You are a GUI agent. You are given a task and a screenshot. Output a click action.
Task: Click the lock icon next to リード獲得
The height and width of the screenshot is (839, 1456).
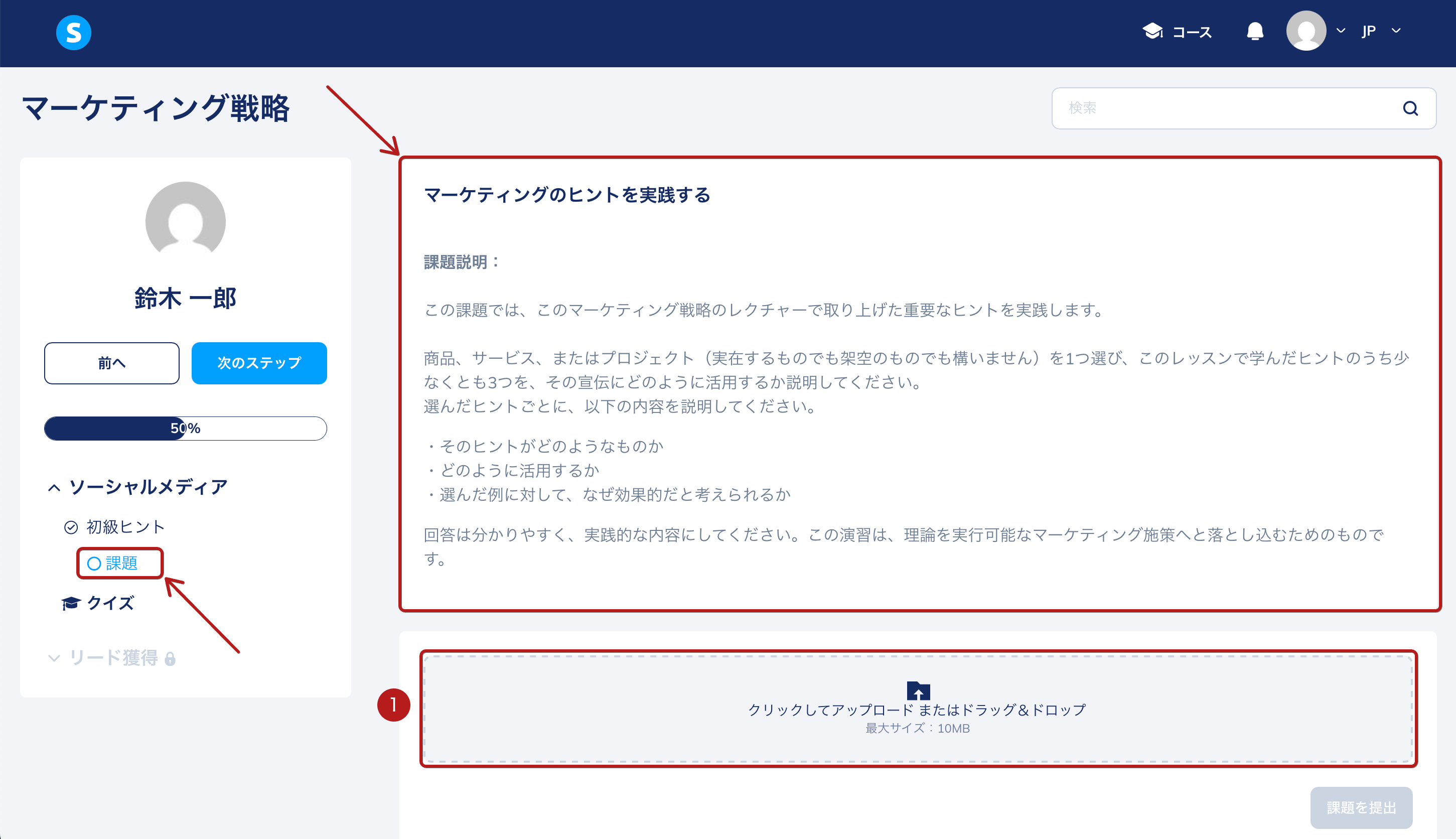[x=170, y=659]
